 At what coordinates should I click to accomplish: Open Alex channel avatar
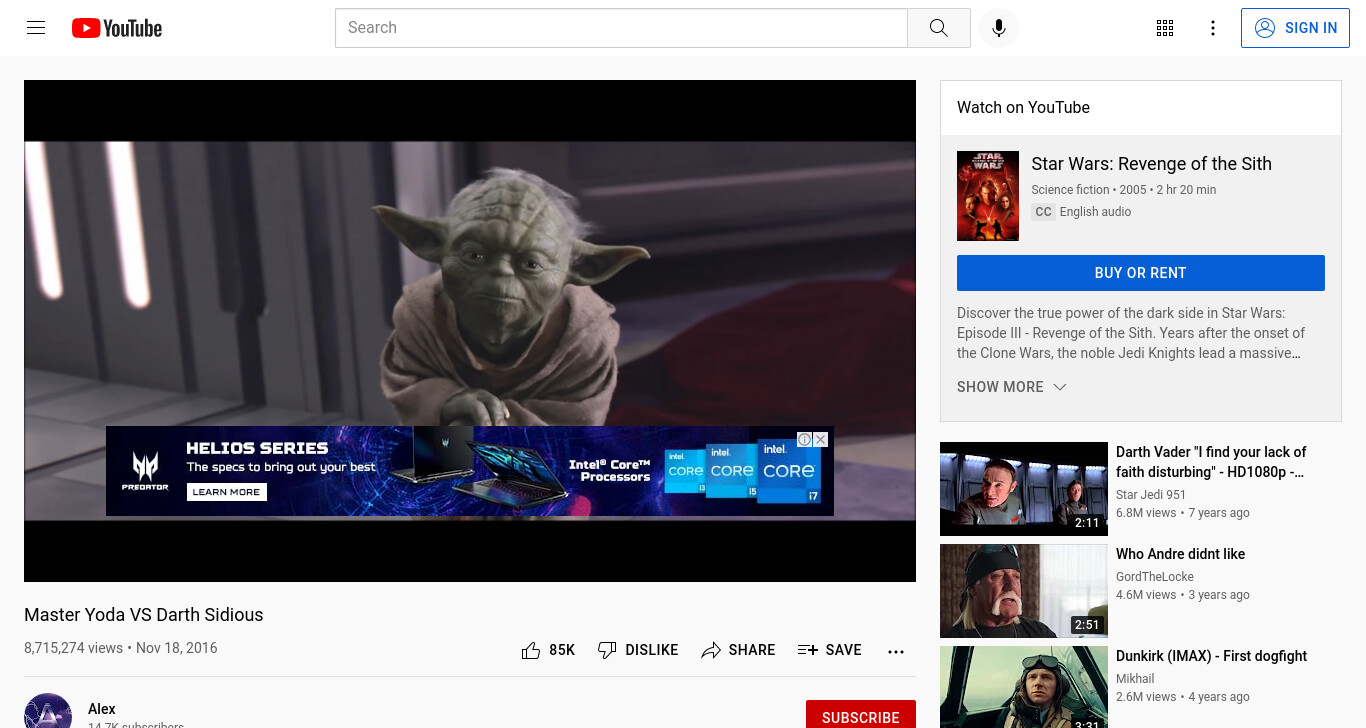click(x=48, y=711)
